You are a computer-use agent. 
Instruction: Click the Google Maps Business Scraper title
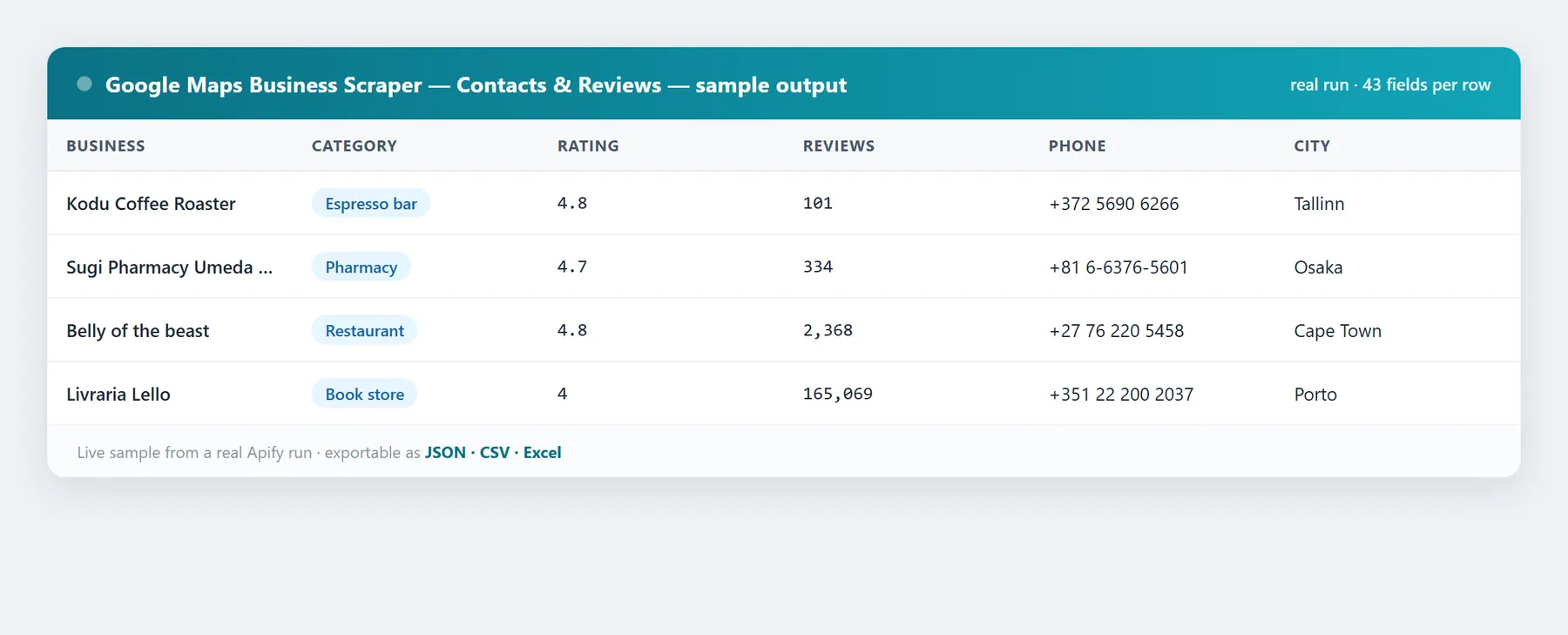(x=476, y=84)
